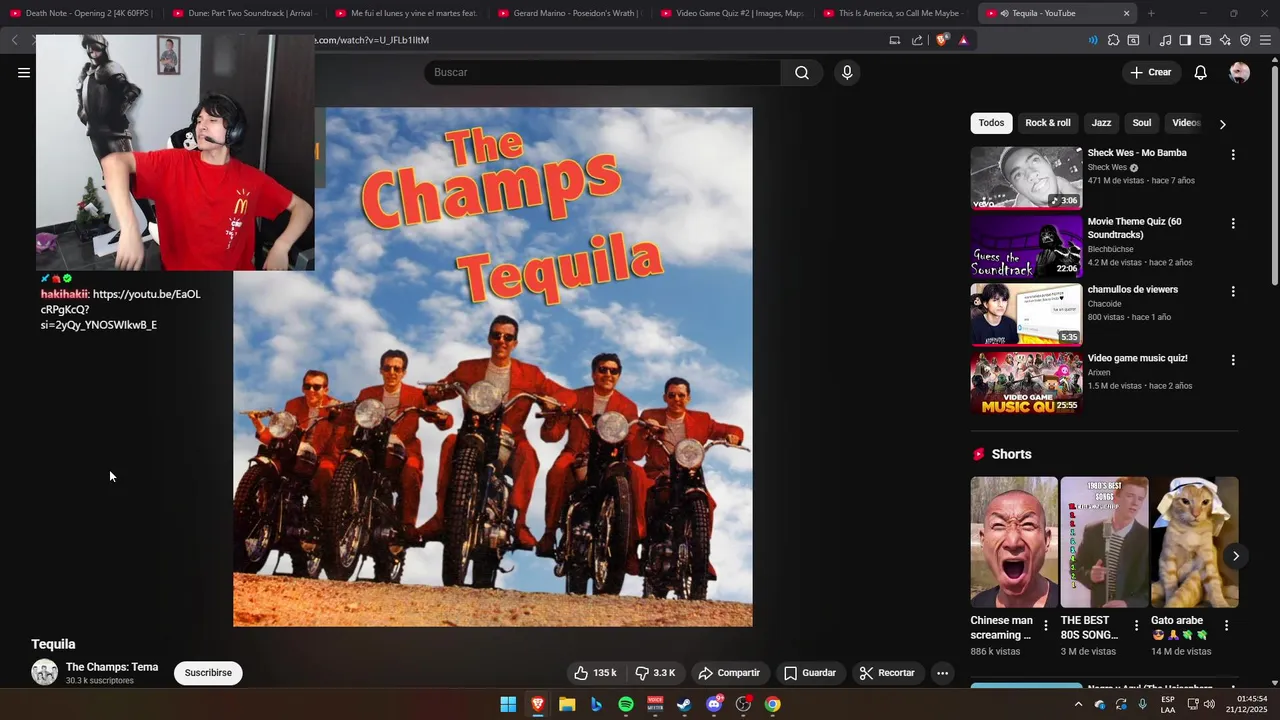Click the Guardar save button
The height and width of the screenshot is (720, 1280).
pyautogui.click(x=810, y=673)
